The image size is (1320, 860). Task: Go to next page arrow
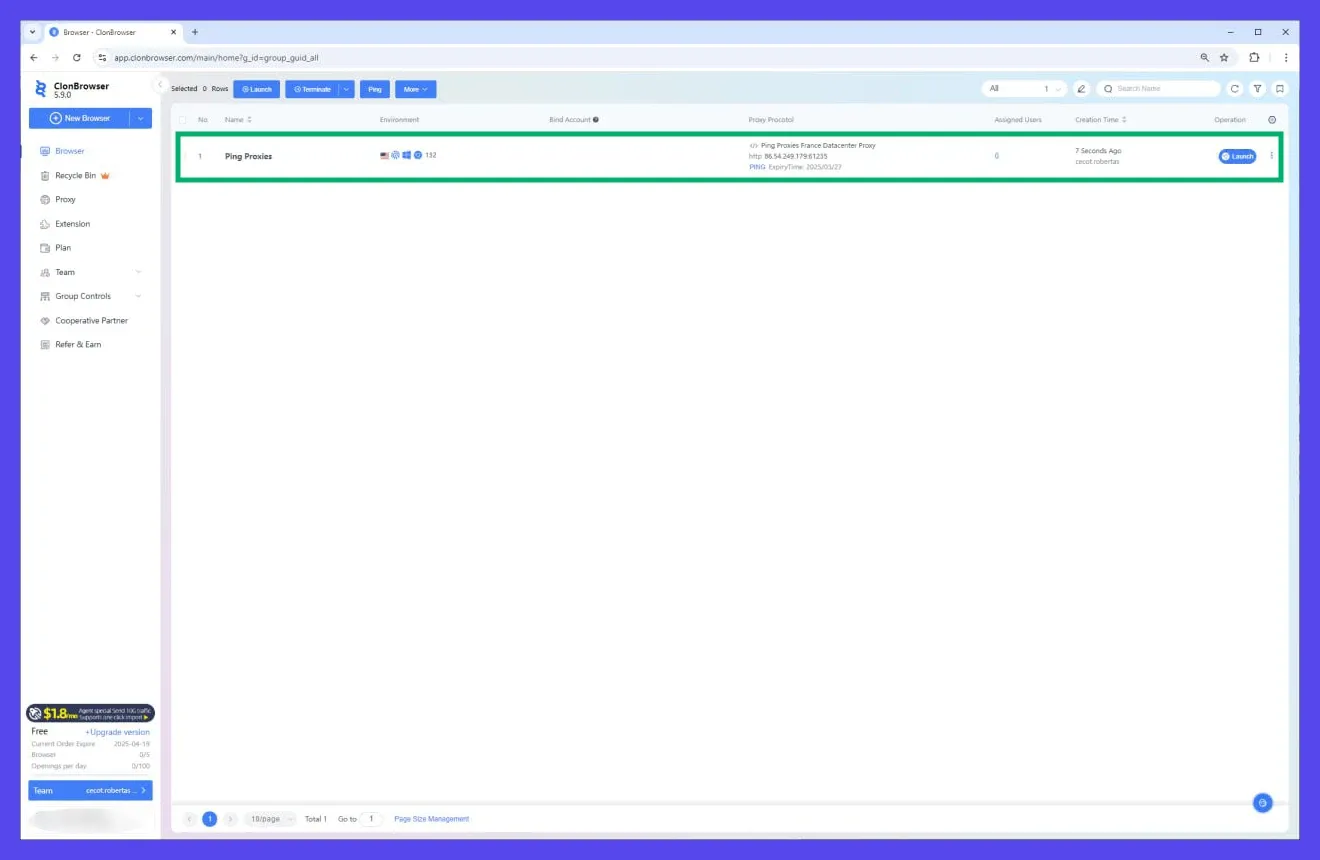230,819
